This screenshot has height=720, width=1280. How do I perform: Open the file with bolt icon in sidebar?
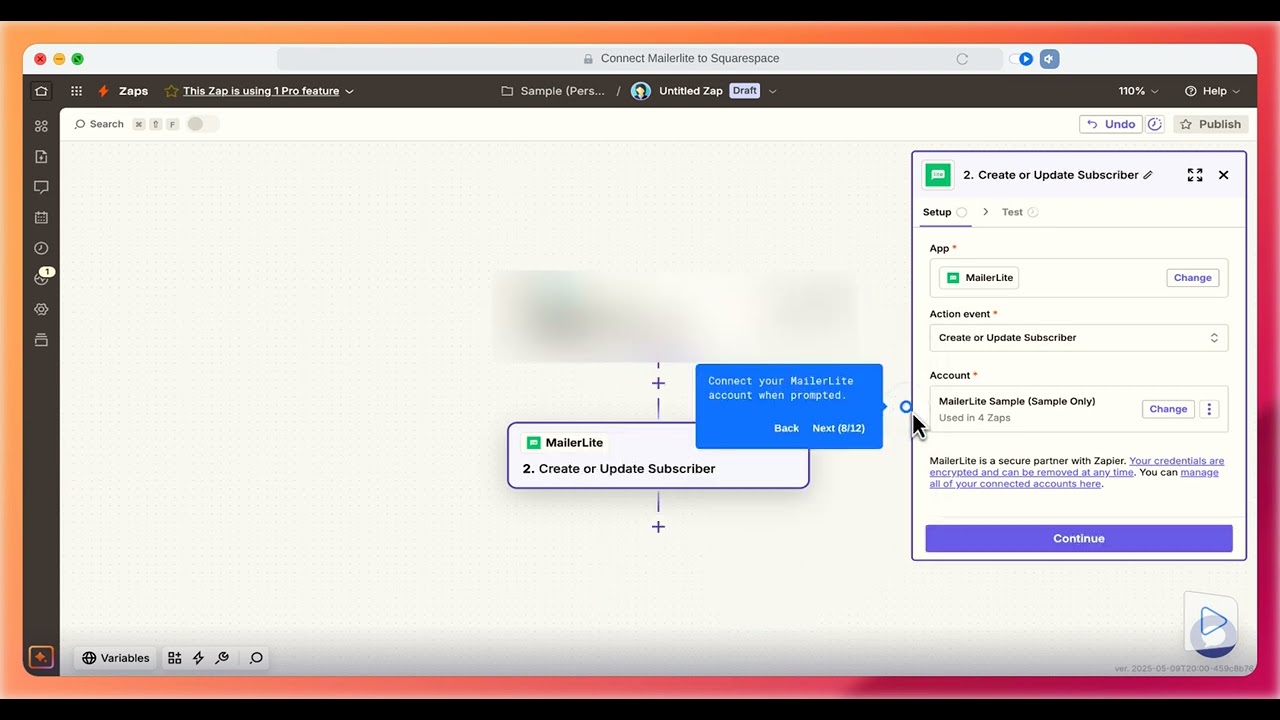point(41,157)
